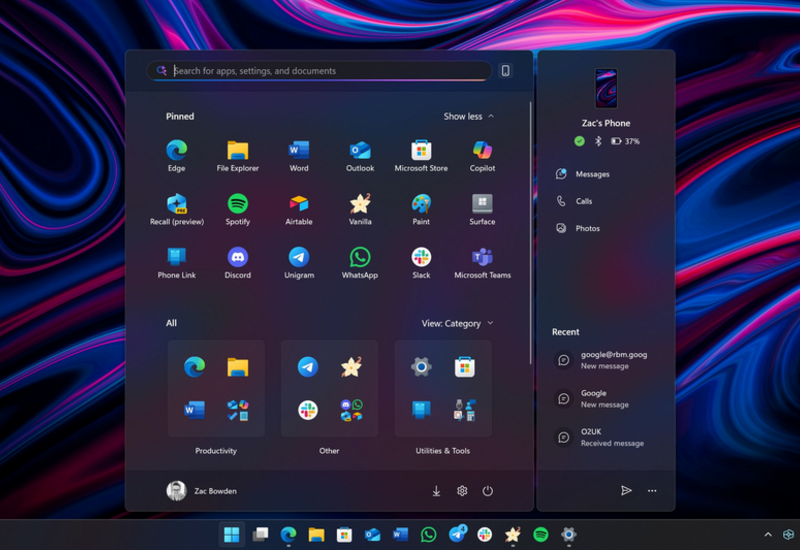Click Slack icon in Other category
800x550 pixels.
(x=308, y=410)
